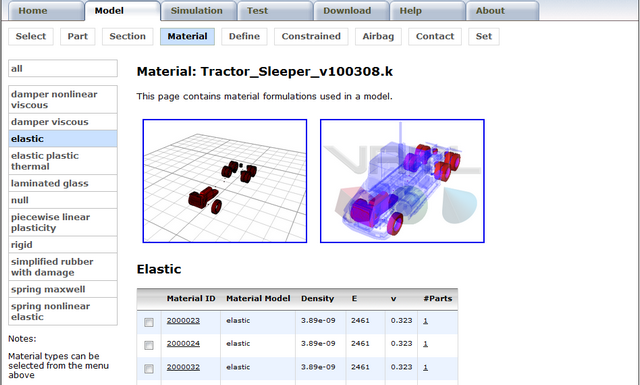Select the elastic material type
Image resolution: width=640 pixels, height=385 pixels.
click(63, 139)
